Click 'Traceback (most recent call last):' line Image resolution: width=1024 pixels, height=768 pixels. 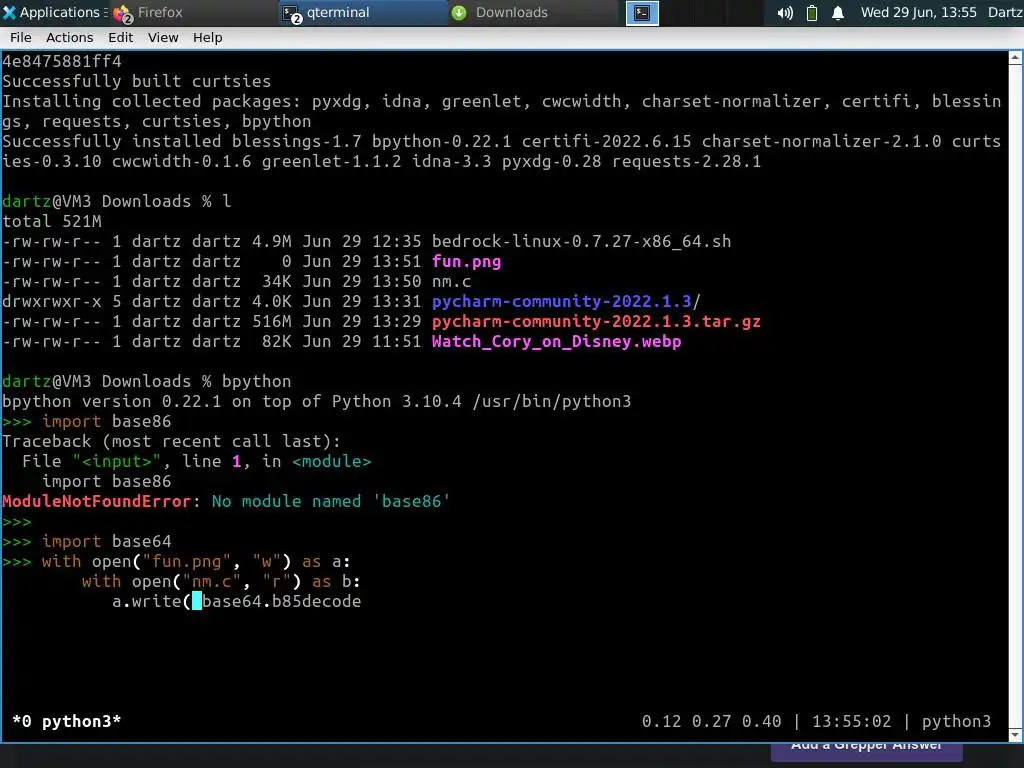pos(171,441)
